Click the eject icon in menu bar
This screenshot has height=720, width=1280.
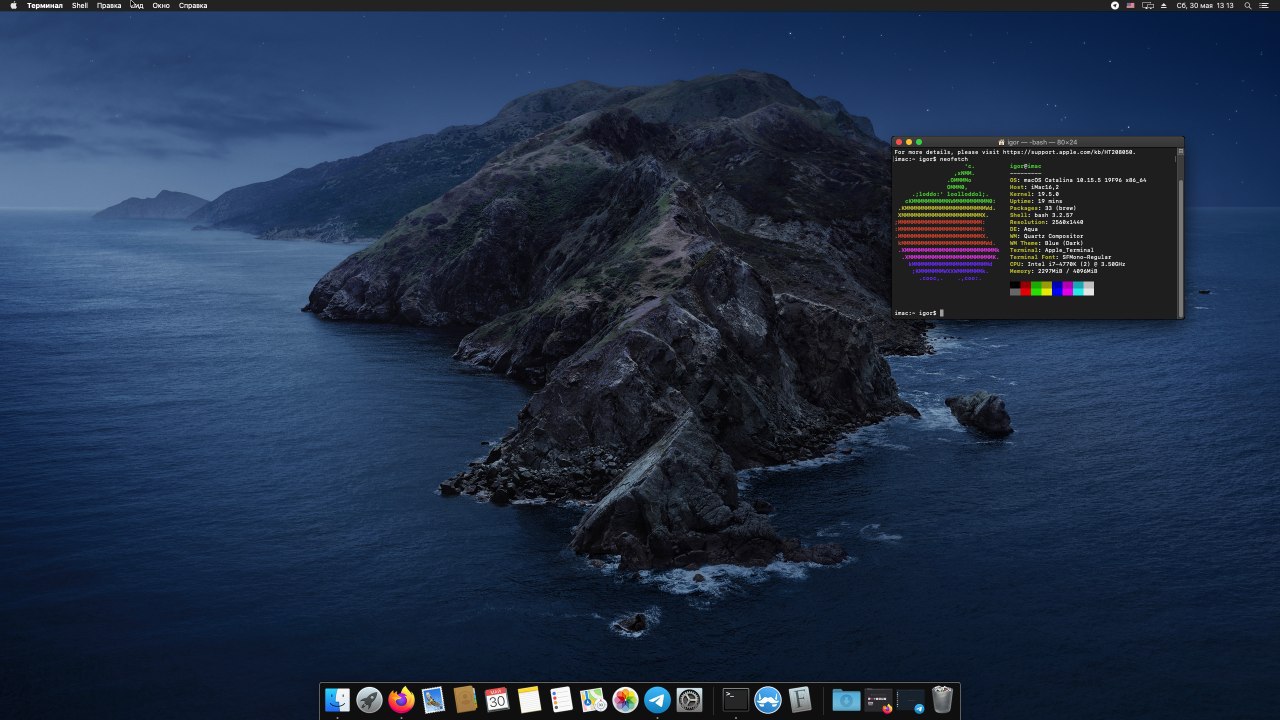1164,5
